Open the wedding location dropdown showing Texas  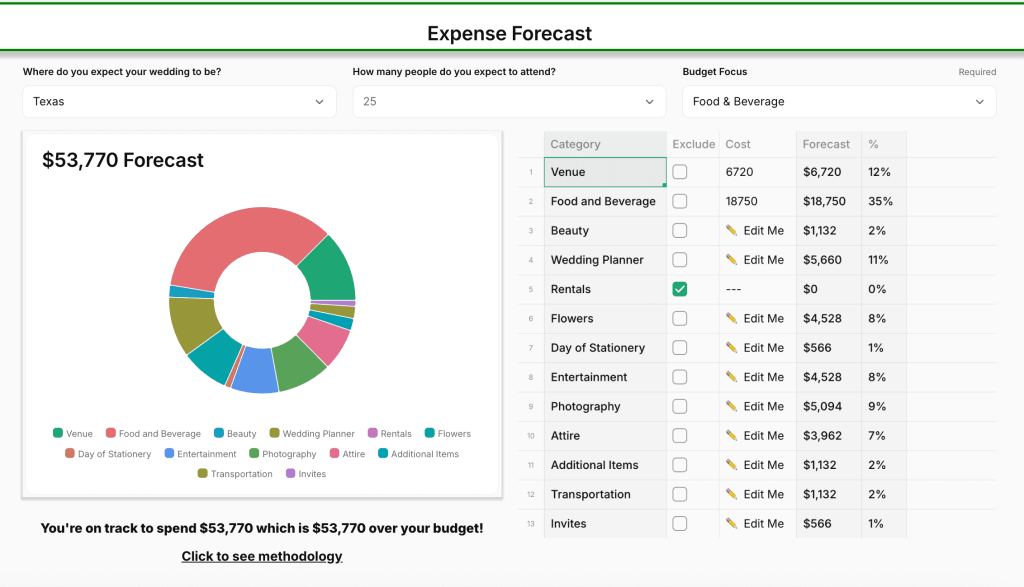(179, 101)
